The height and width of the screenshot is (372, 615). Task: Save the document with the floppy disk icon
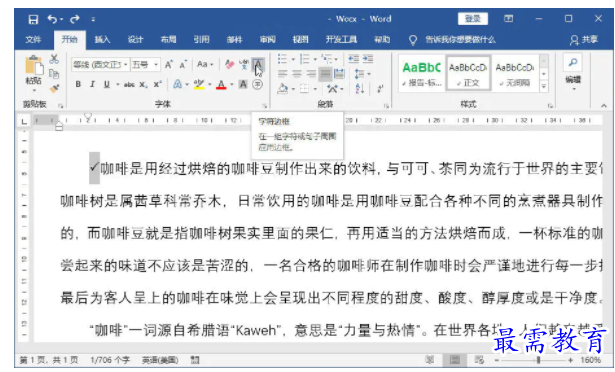(x=33, y=19)
